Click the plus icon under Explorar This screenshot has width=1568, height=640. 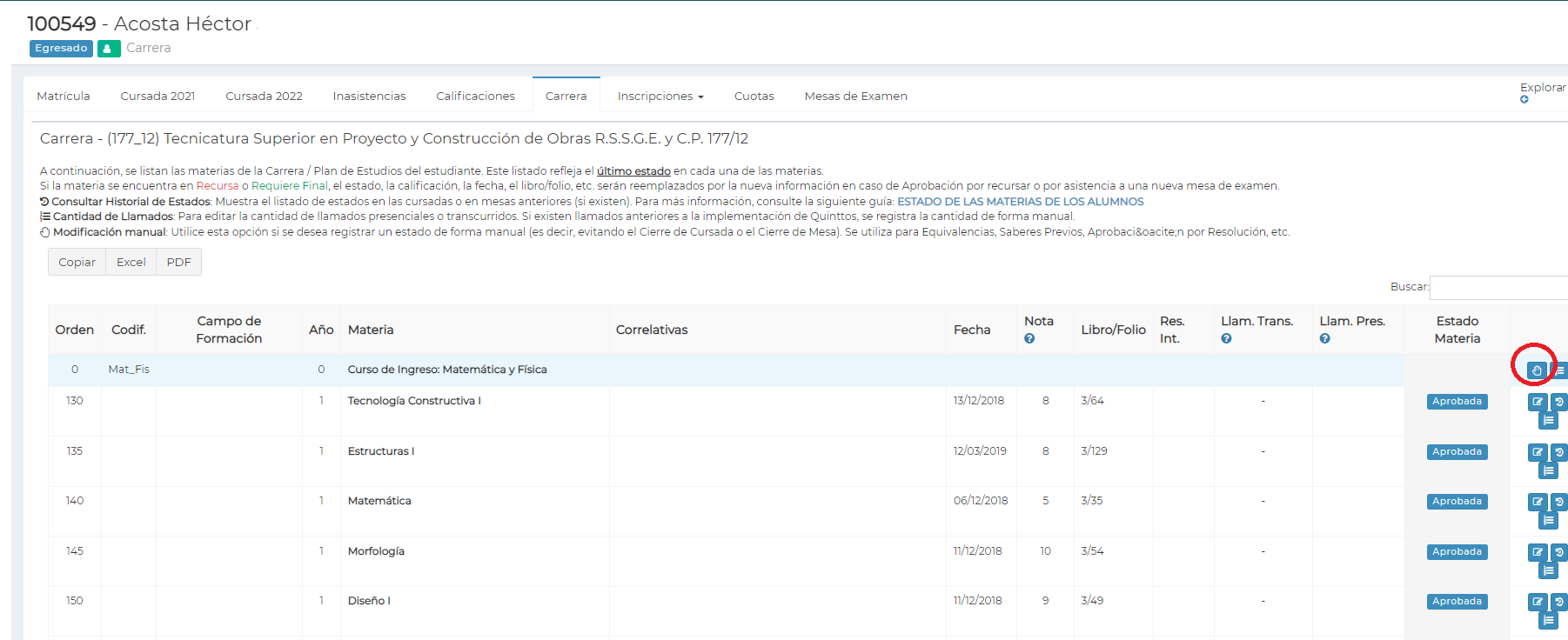click(x=1524, y=100)
